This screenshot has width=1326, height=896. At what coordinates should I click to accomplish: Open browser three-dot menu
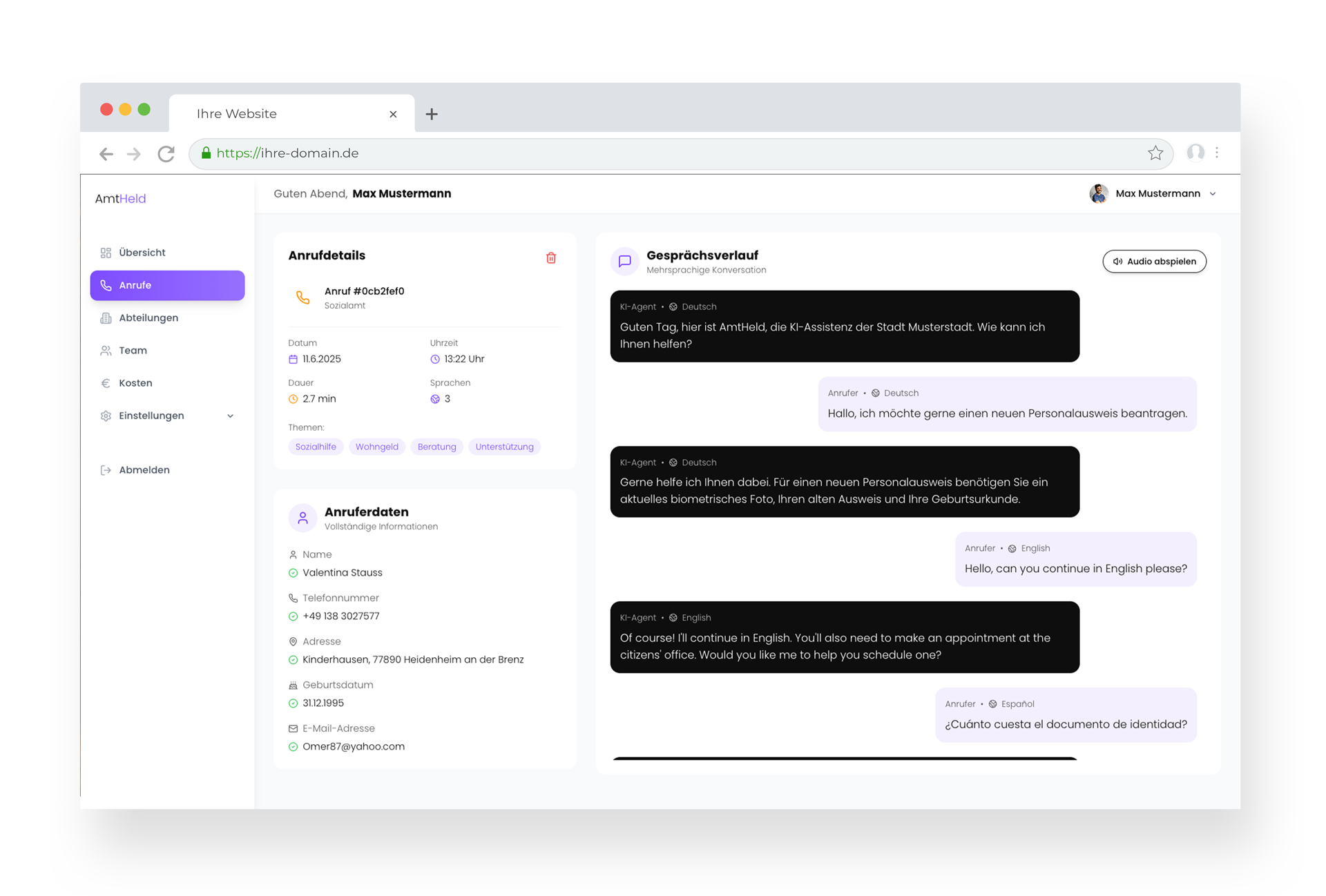(x=1217, y=153)
